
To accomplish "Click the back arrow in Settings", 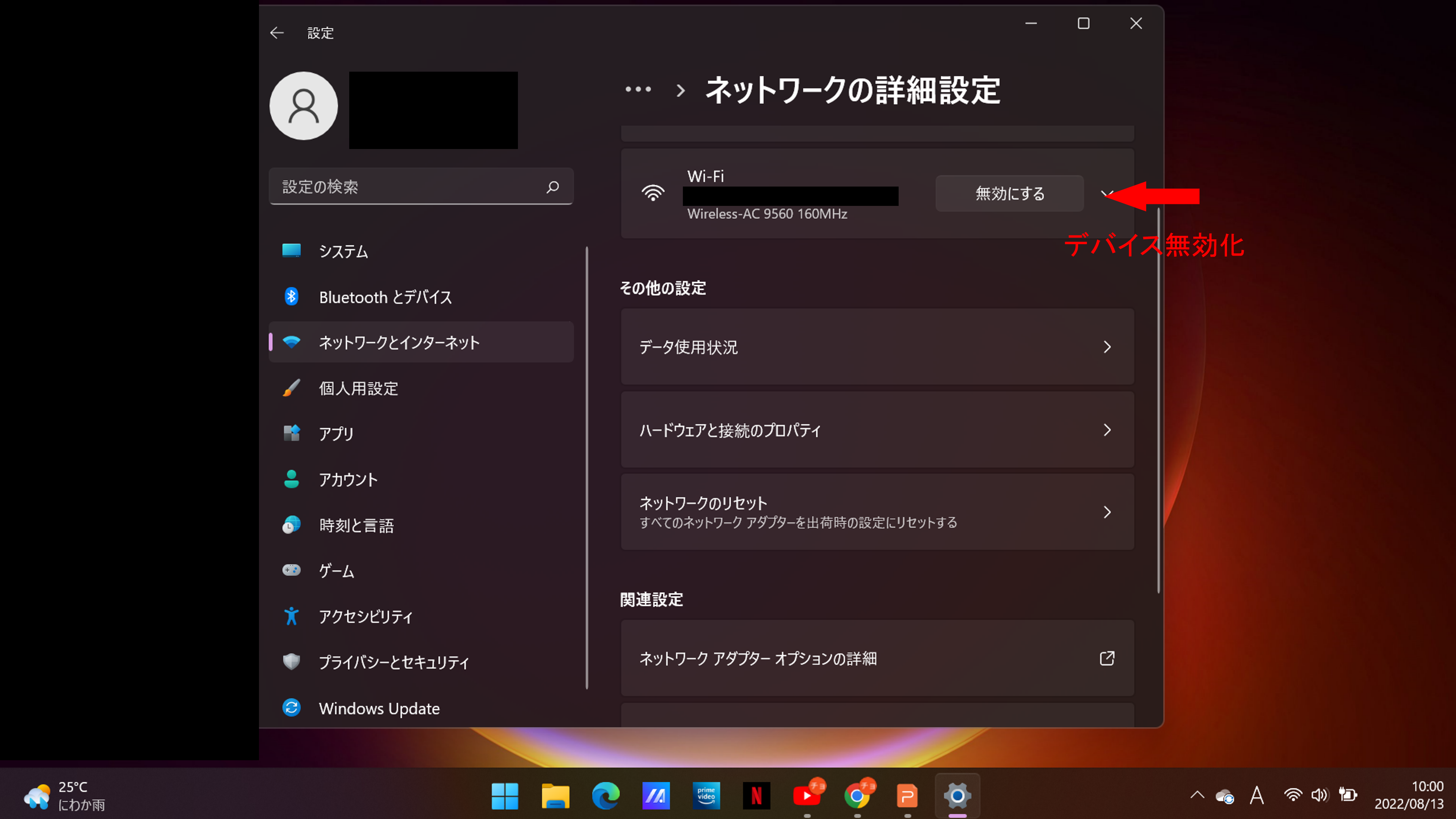I will pyautogui.click(x=276, y=33).
